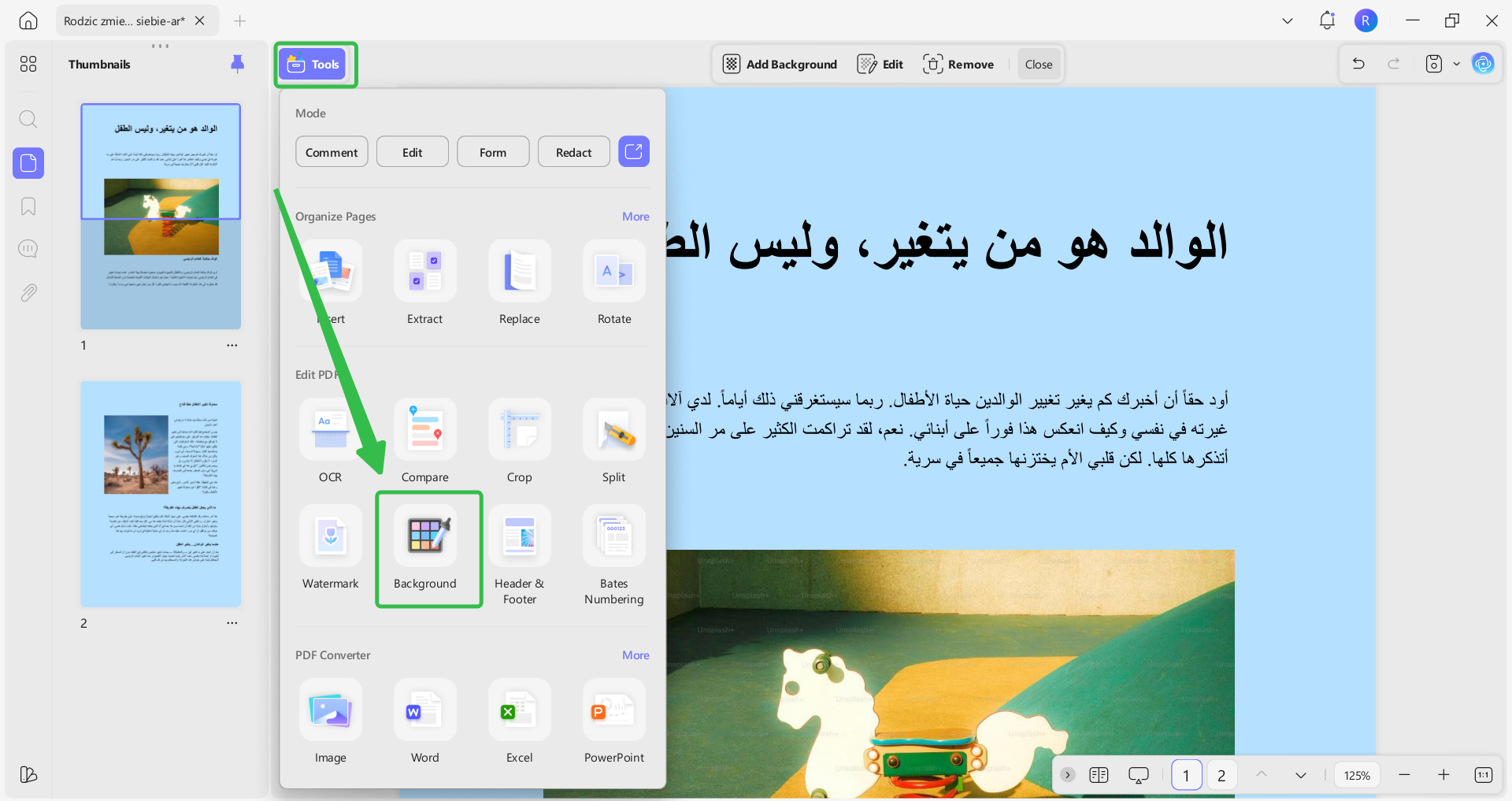
Task: Convert PDF to Excel
Action: coord(520,722)
